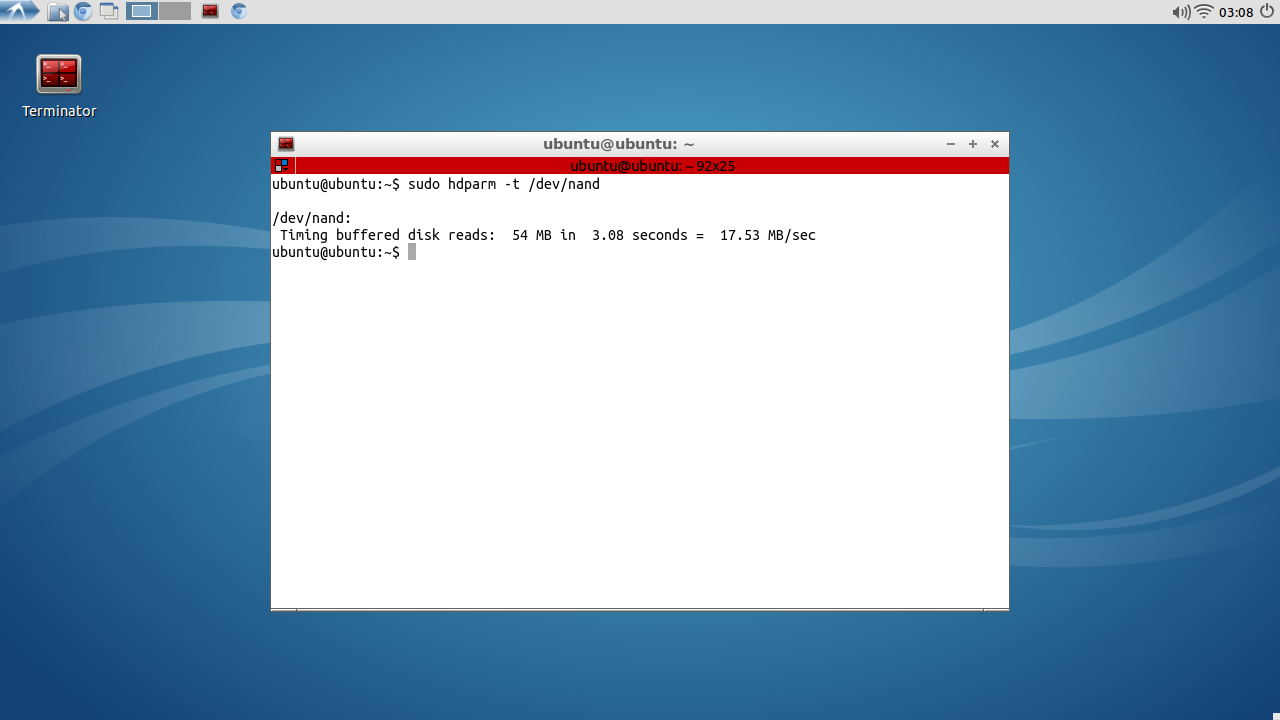This screenshot has height=720, width=1280.
Task: Open the Lubuntu start menu
Action: tap(20, 12)
